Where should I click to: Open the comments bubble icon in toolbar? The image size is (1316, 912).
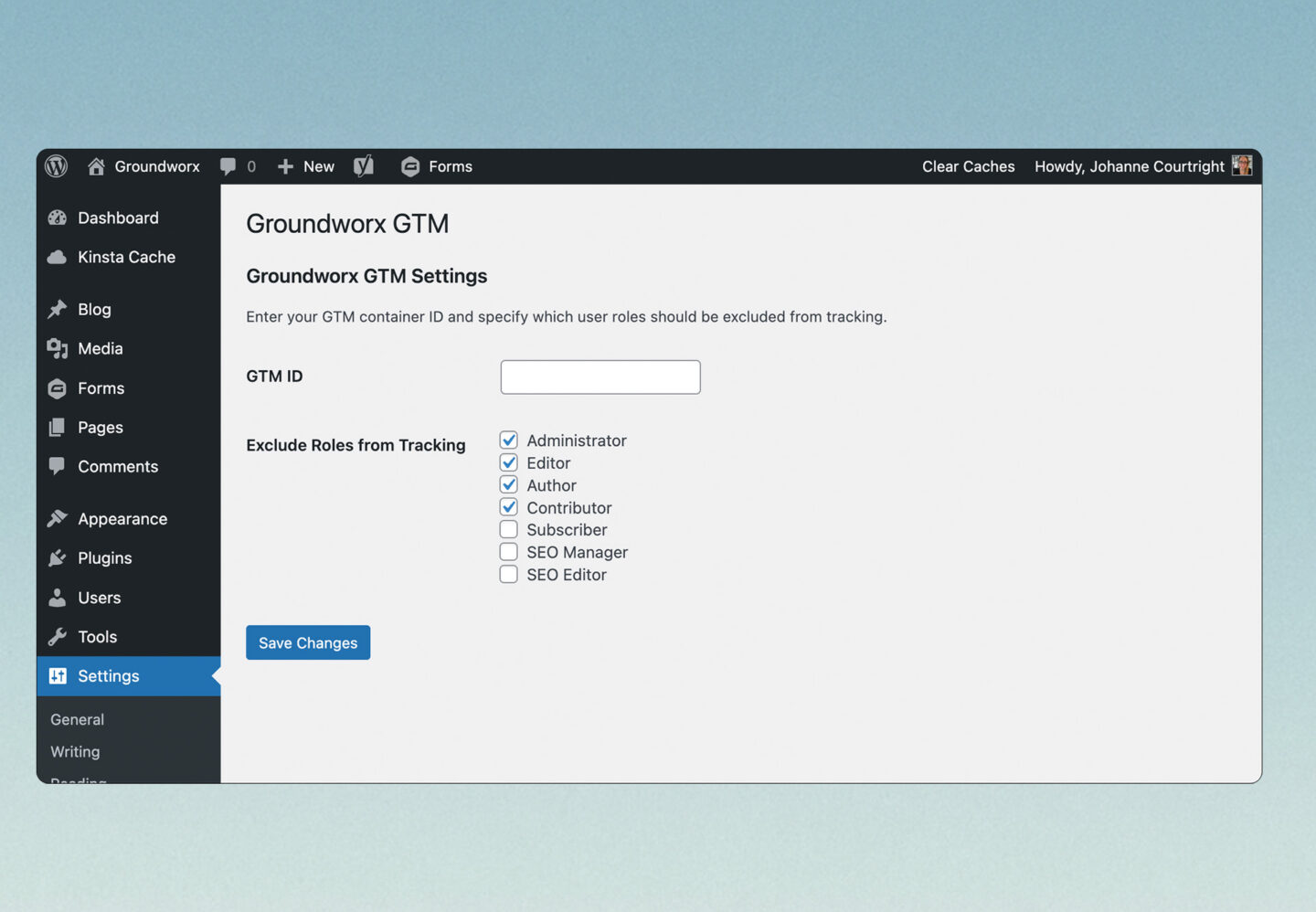tap(228, 166)
